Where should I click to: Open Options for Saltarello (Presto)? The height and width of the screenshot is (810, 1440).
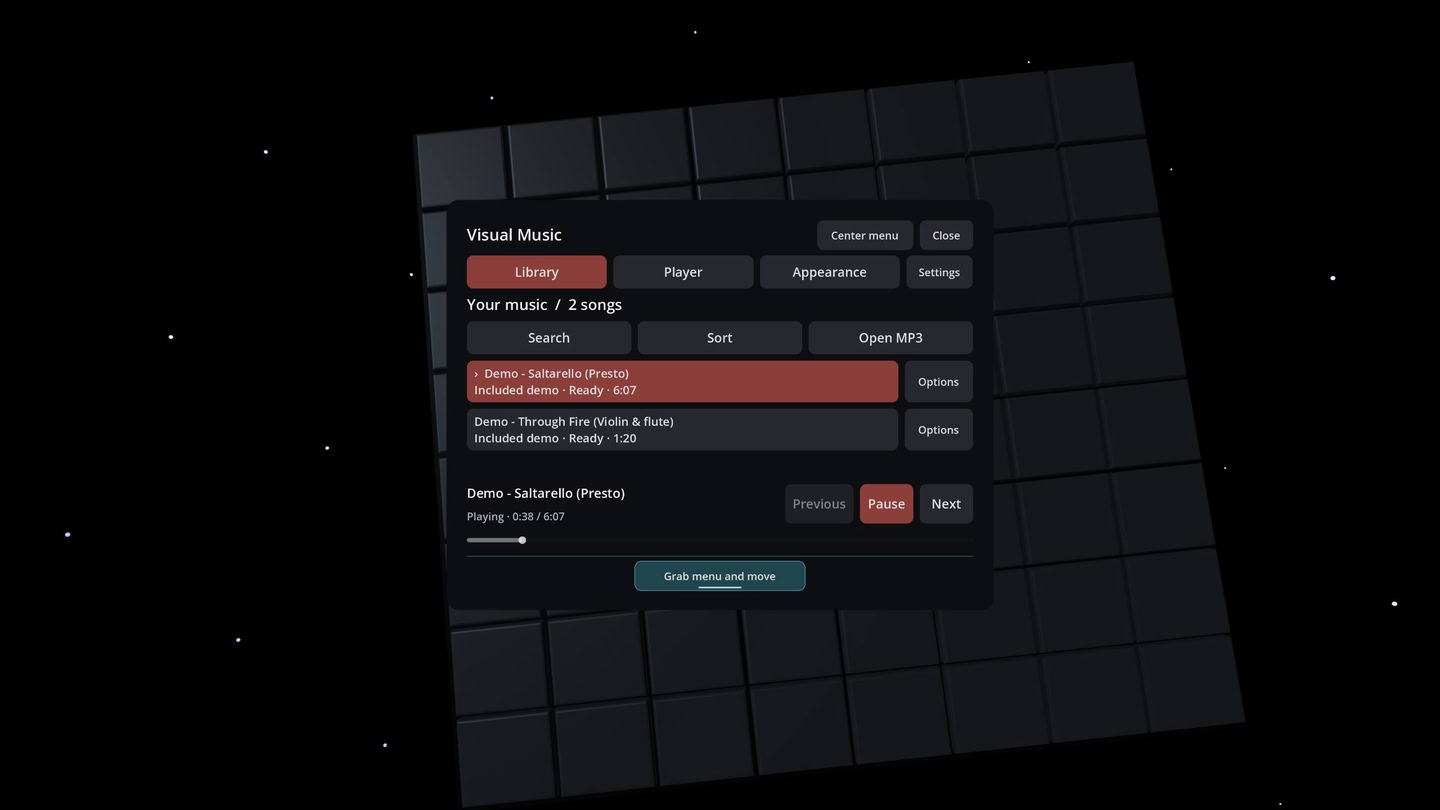click(x=938, y=382)
